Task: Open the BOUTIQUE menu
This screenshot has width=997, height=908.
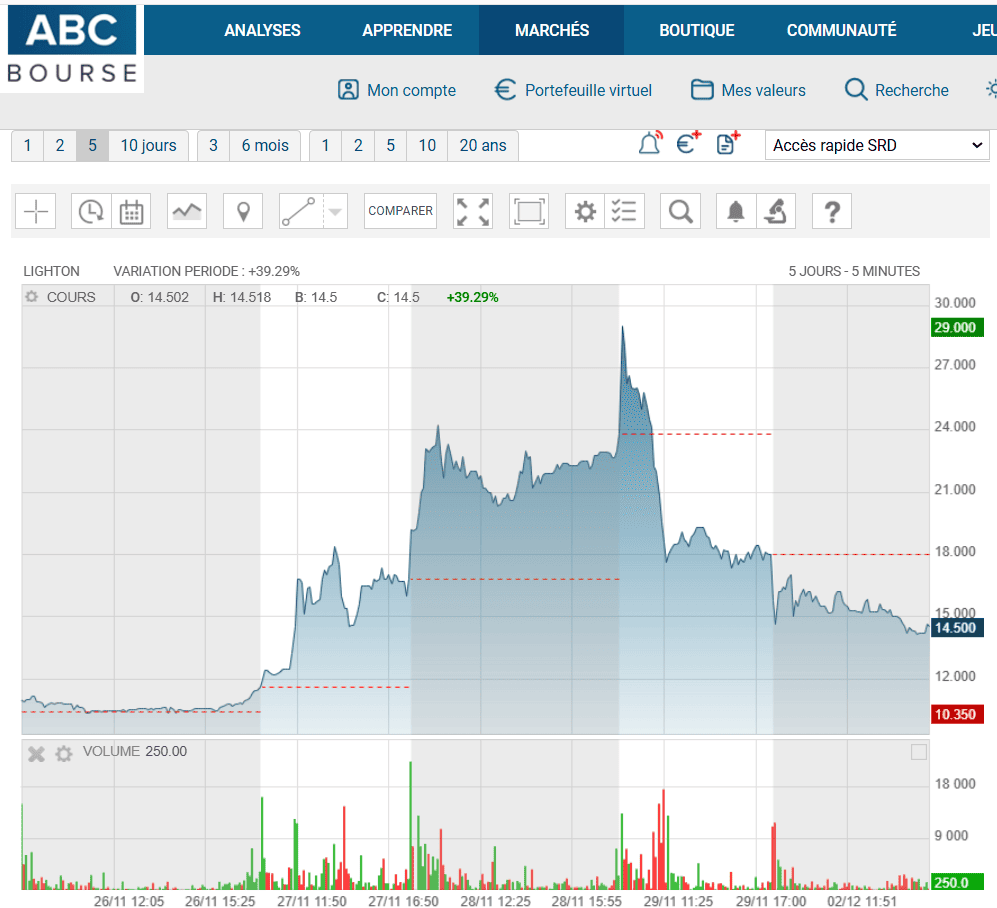Action: tap(696, 30)
